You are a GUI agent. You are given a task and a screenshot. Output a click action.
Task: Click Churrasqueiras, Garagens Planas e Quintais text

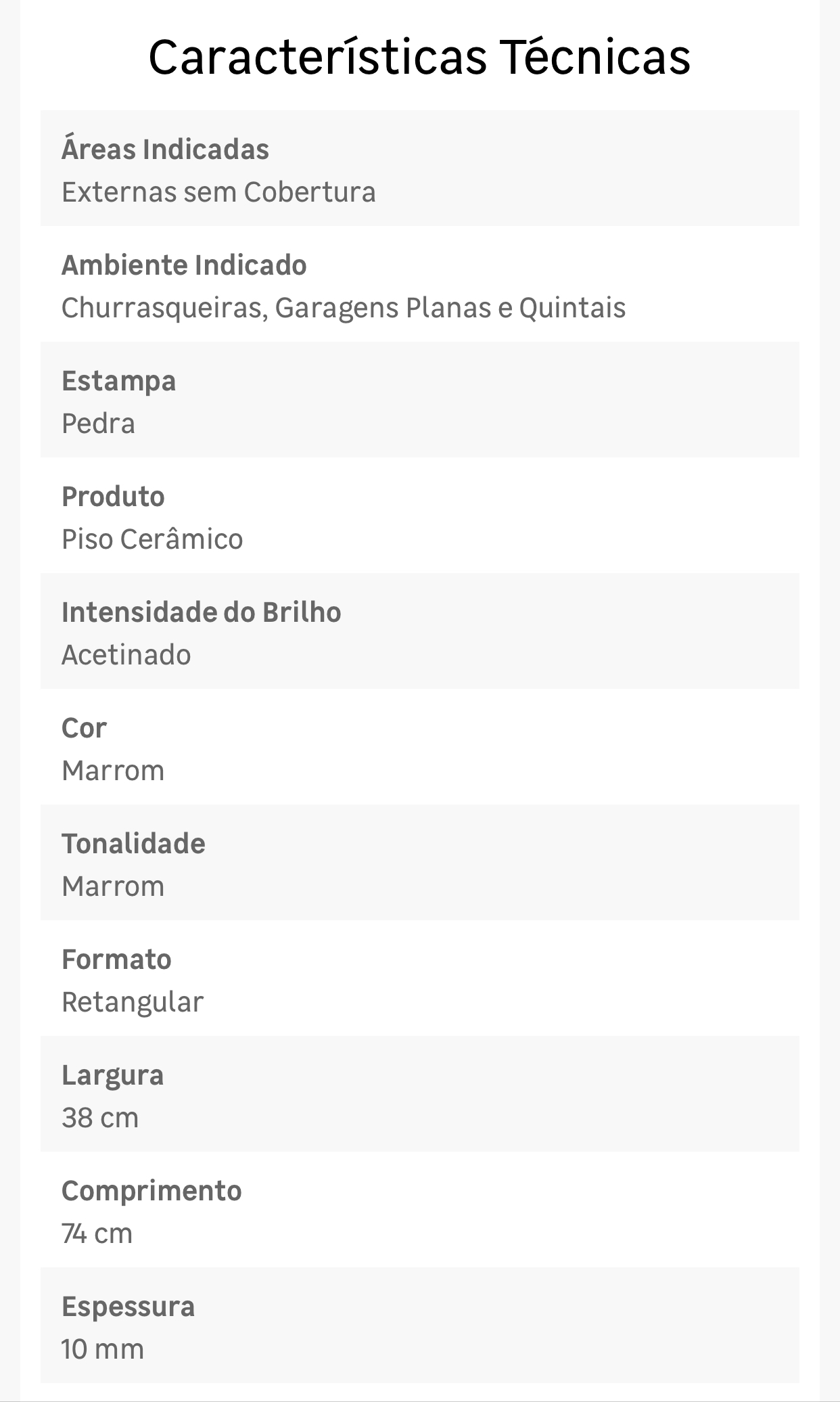click(x=344, y=308)
